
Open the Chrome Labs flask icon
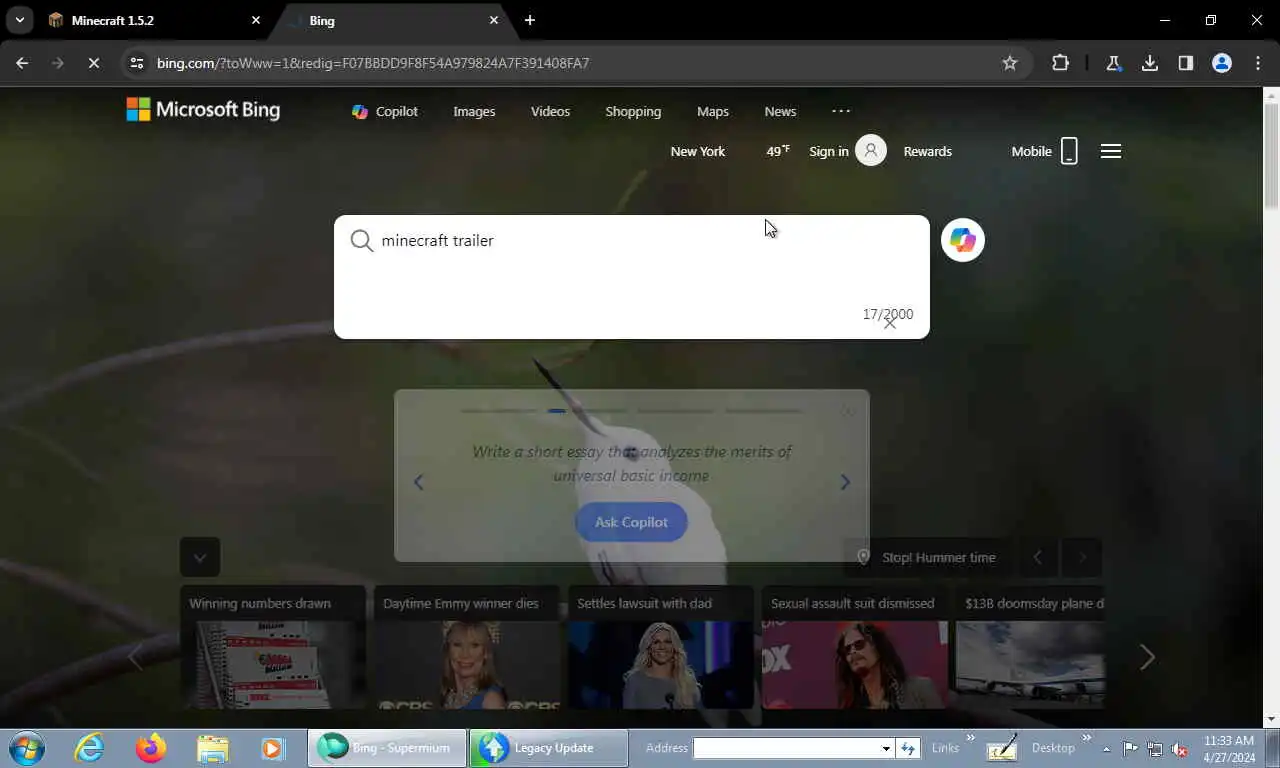(x=1113, y=63)
